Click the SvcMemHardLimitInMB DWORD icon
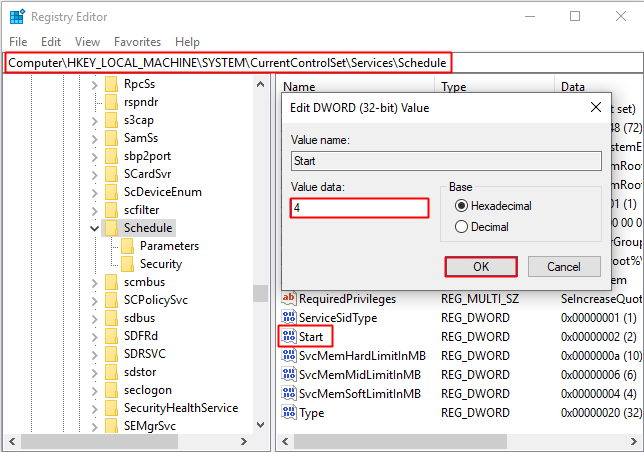 point(289,356)
